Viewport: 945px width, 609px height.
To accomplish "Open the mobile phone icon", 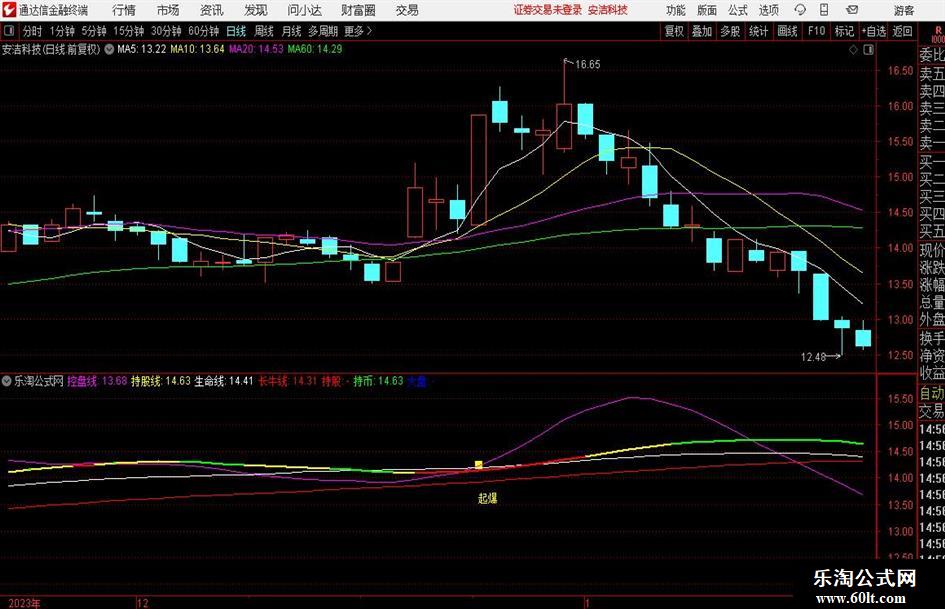I will tap(824, 10).
